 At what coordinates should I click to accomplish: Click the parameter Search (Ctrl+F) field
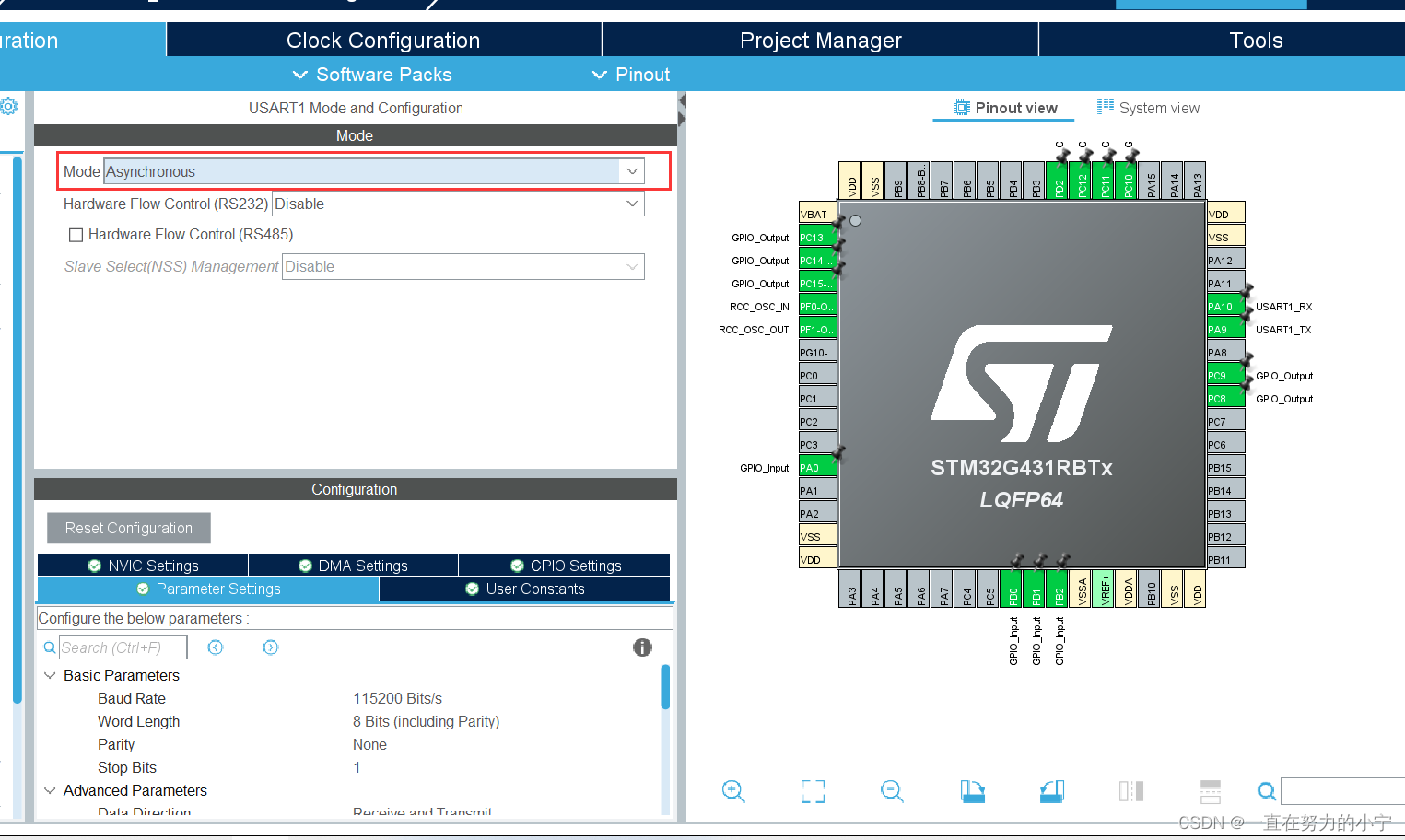point(123,647)
